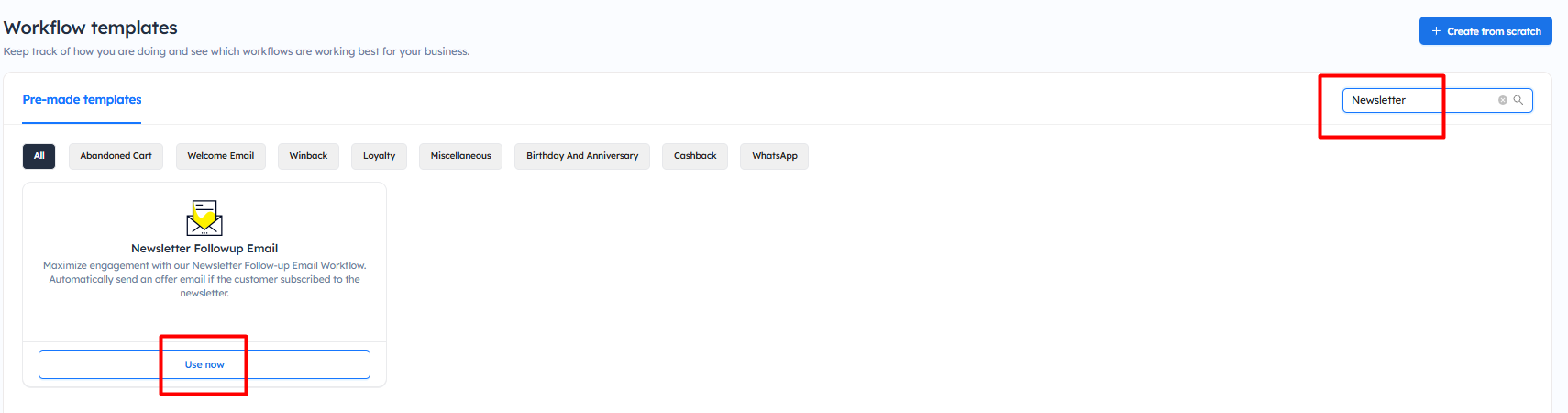This screenshot has height=413, width=1568.
Task: Click the Newsletter Followup Email title
Action: coord(204,249)
